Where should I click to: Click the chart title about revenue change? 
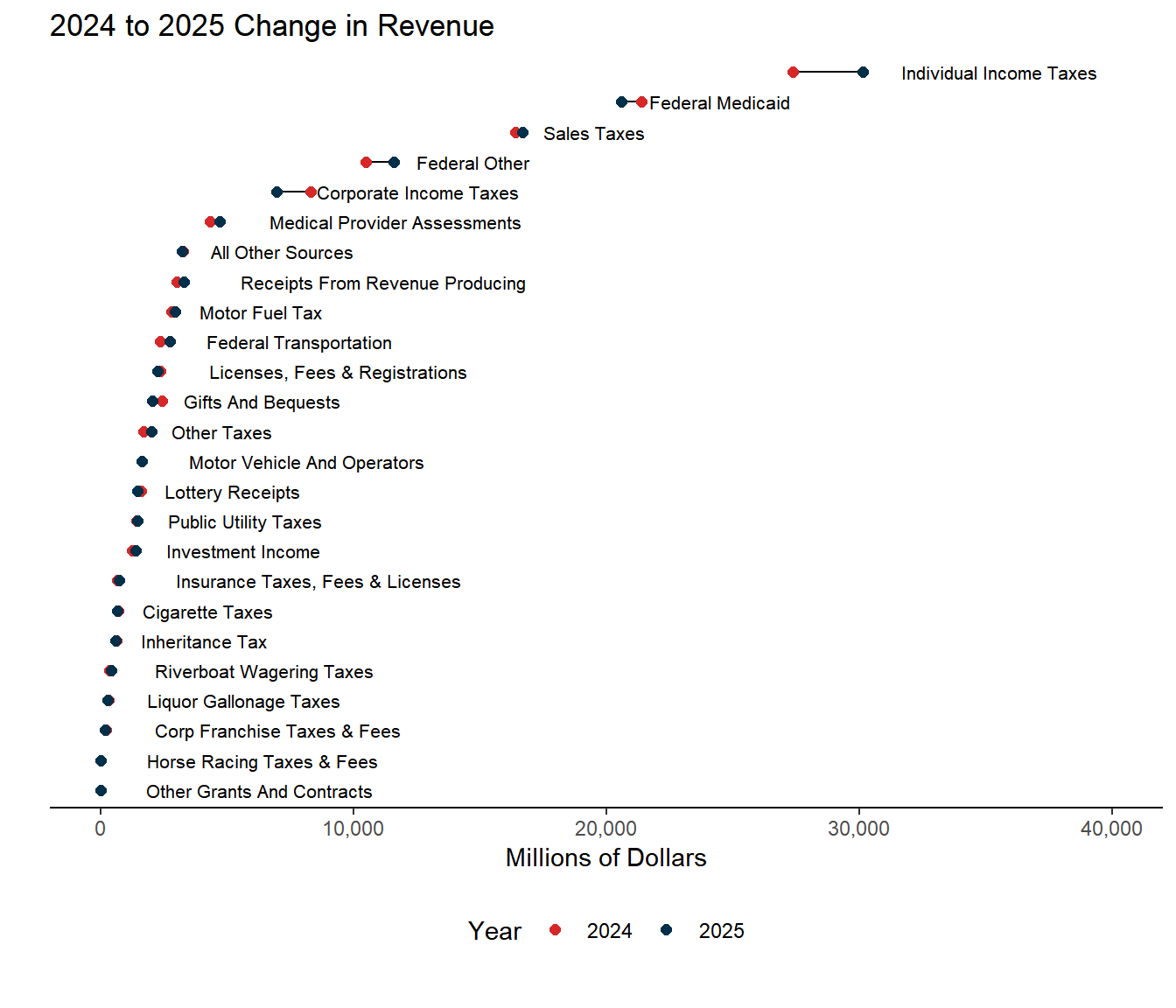(271, 26)
